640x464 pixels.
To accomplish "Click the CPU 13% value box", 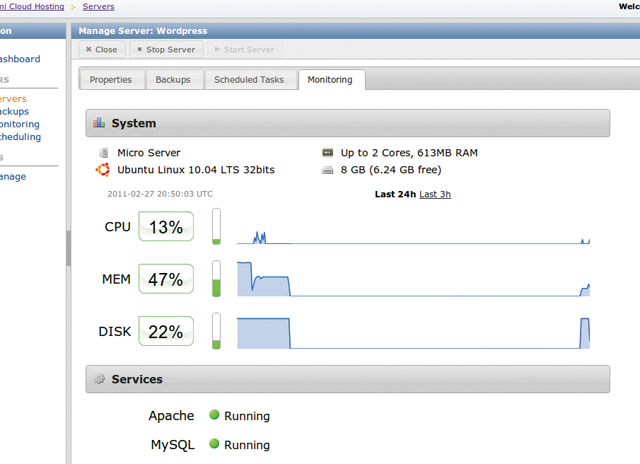I will coord(166,226).
